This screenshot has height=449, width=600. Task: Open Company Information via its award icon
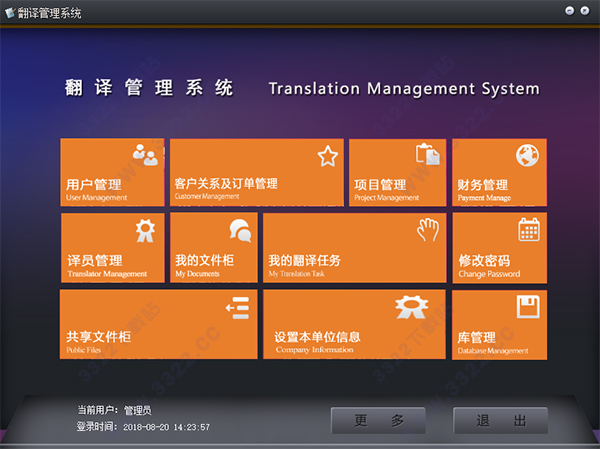coord(412,307)
